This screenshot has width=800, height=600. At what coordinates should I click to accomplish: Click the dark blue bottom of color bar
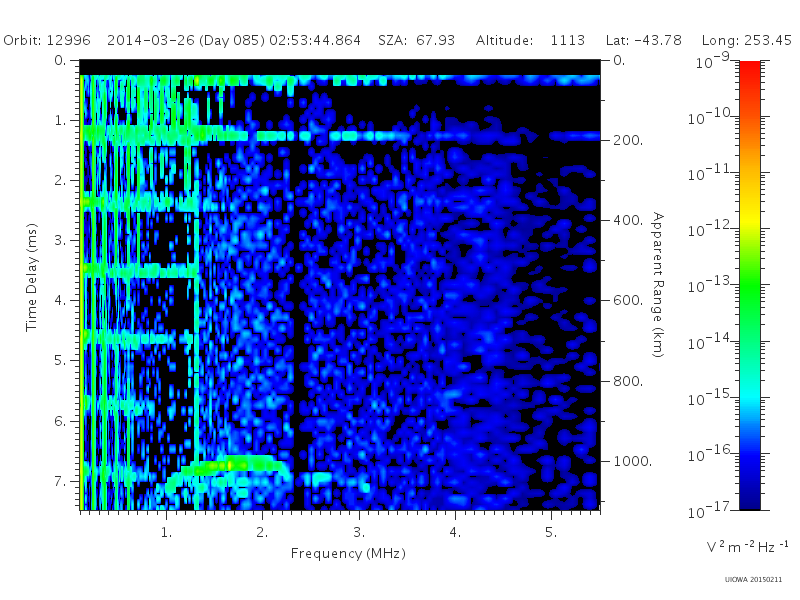[749, 500]
